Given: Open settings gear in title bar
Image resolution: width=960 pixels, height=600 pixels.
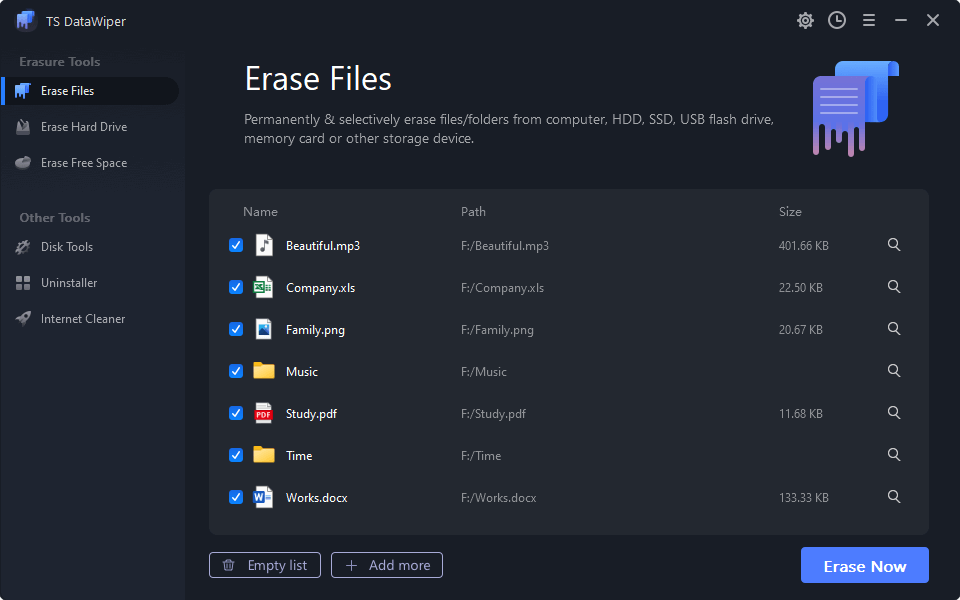Looking at the screenshot, I should [805, 21].
